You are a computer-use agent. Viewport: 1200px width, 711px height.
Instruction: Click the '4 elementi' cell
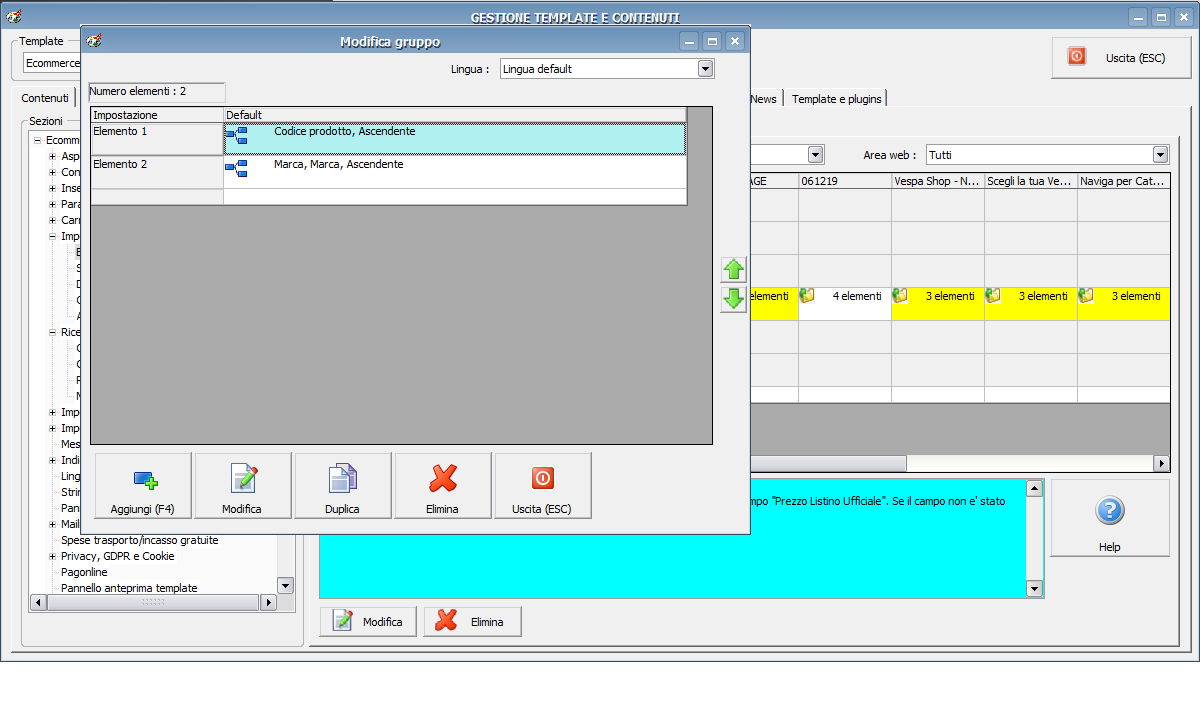pyautogui.click(x=844, y=304)
